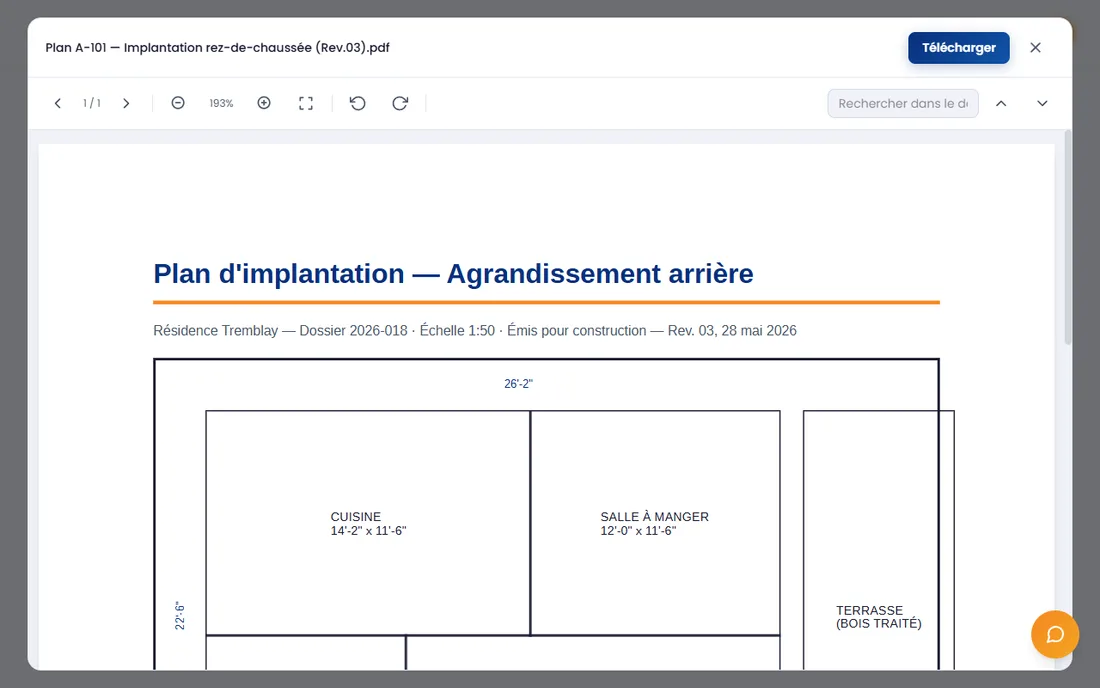Jump to previous search result arrow
This screenshot has width=1100, height=688.
click(x=1001, y=103)
